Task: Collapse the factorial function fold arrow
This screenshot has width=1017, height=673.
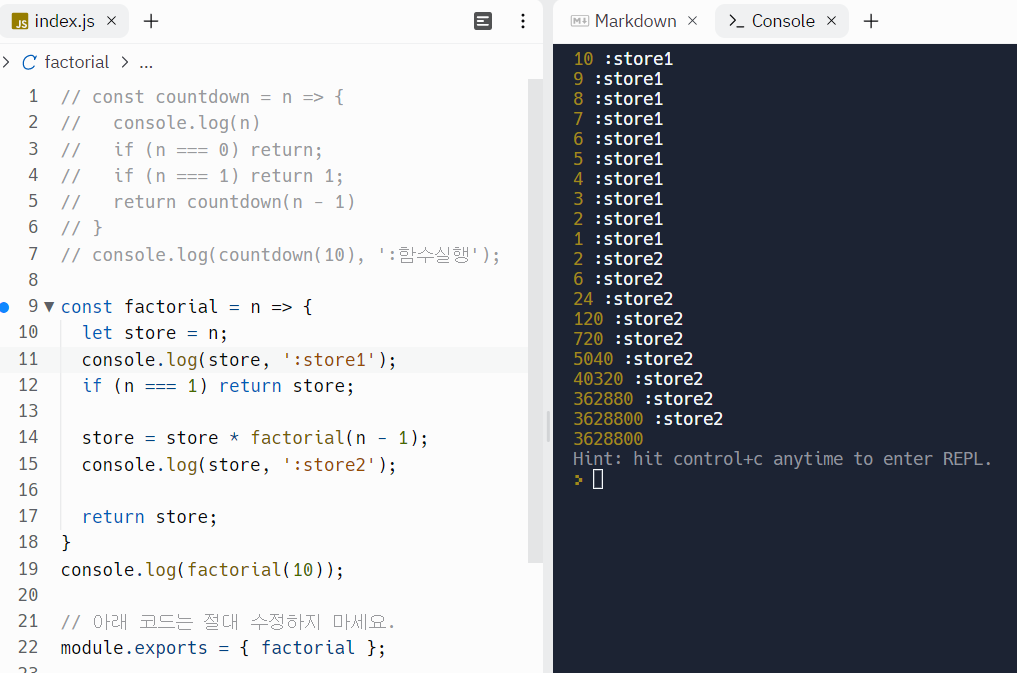Action: pyautogui.click(x=48, y=307)
